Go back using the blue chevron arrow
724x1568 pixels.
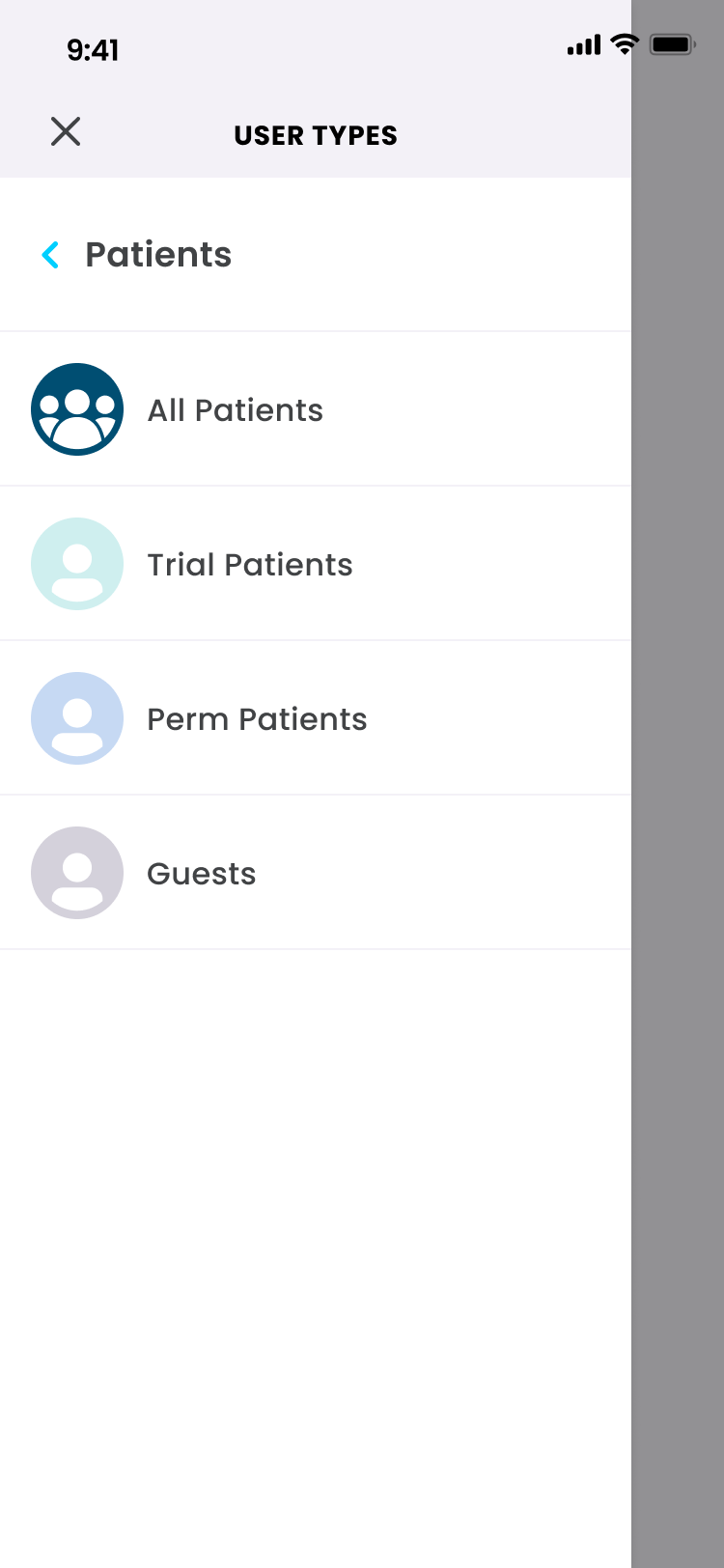pyautogui.click(x=51, y=255)
